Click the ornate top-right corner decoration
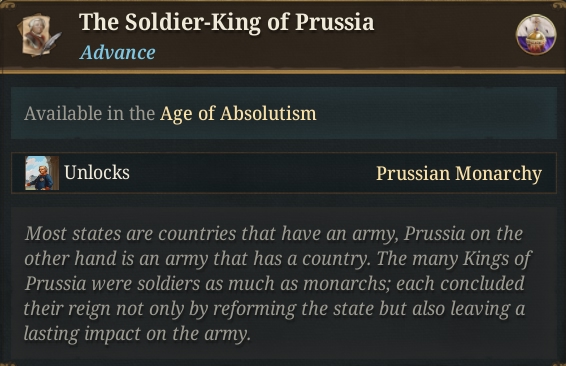Image resolution: width=566 pixels, height=366 pixels. tap(558, 5)
